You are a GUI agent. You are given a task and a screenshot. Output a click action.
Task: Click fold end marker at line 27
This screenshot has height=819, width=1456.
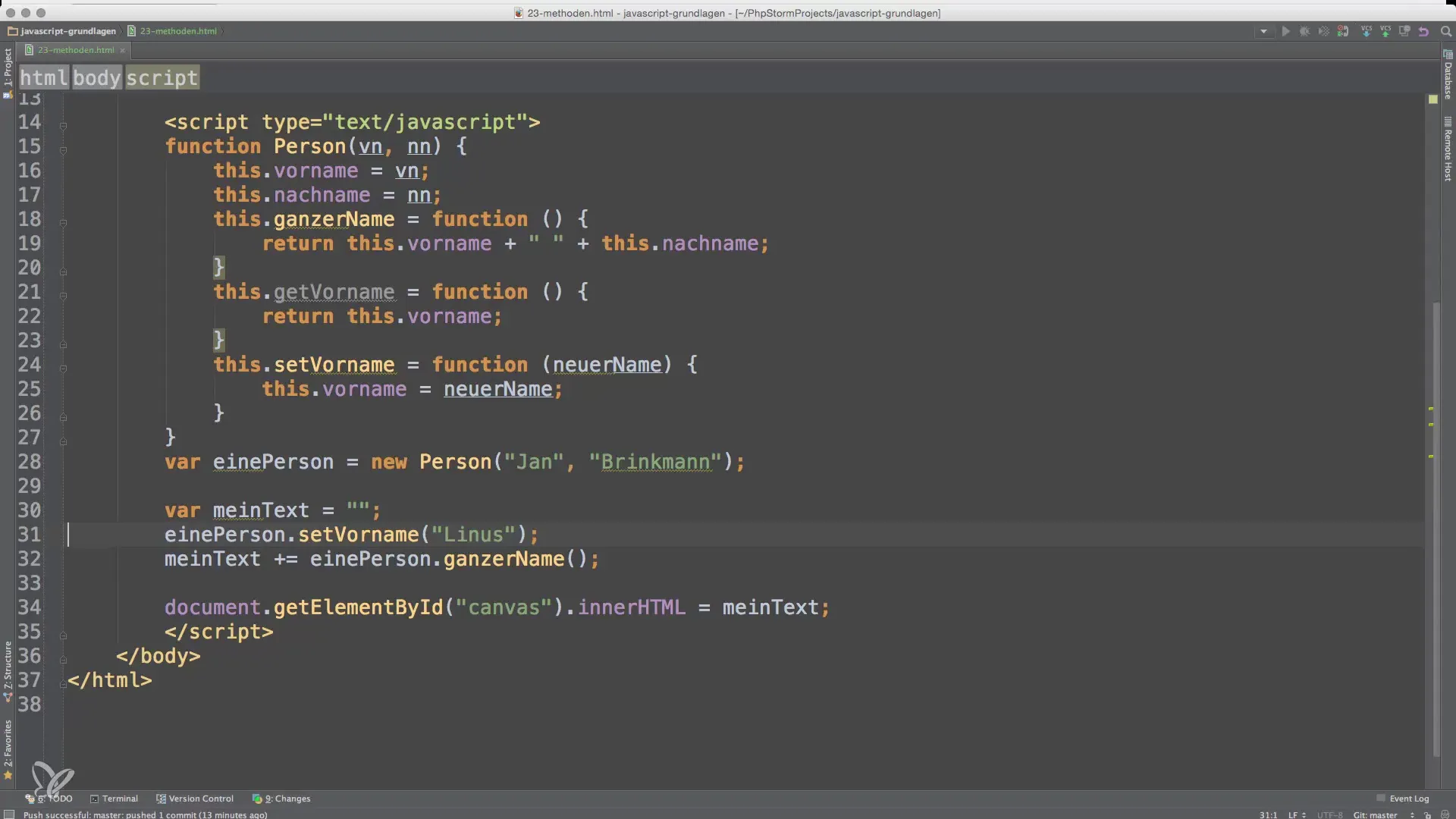pyautogui.click(x=63, y=441)
